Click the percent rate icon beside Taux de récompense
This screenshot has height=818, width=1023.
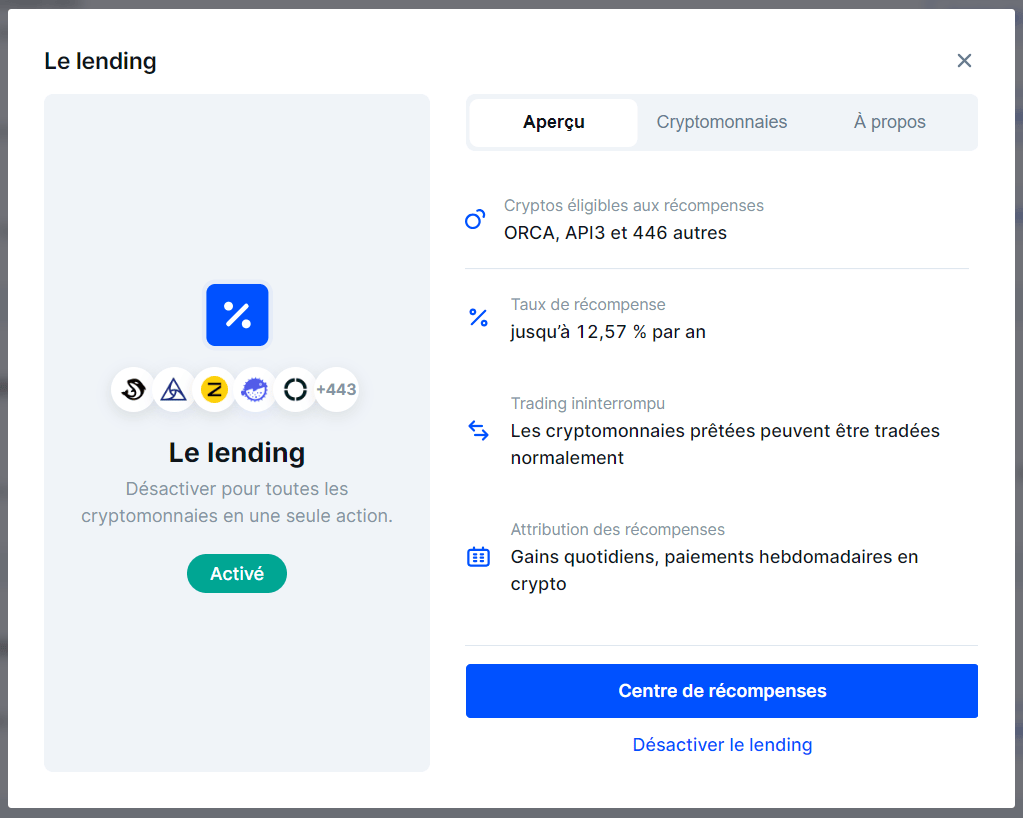[x=478, y=317]
